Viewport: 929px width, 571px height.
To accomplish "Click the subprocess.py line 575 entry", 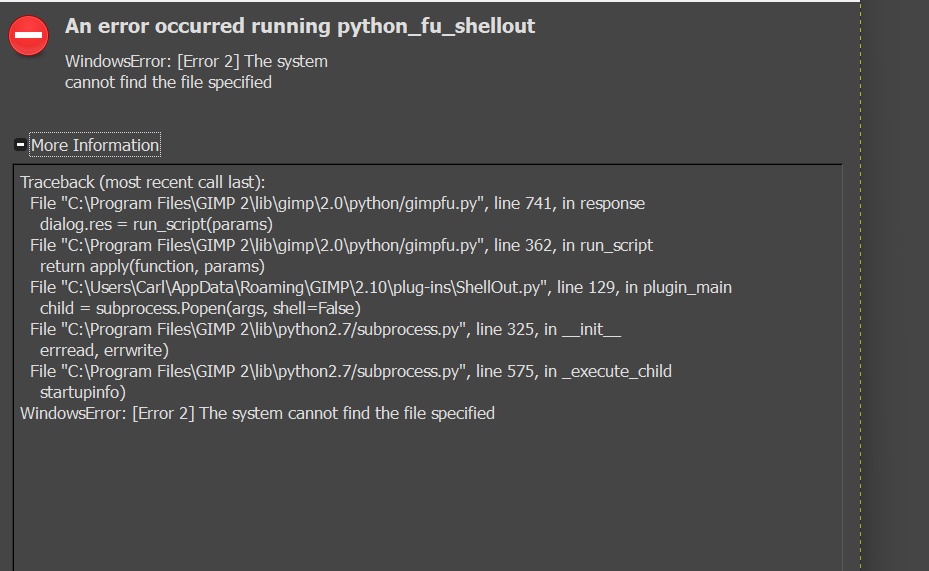I will point(351,371).
